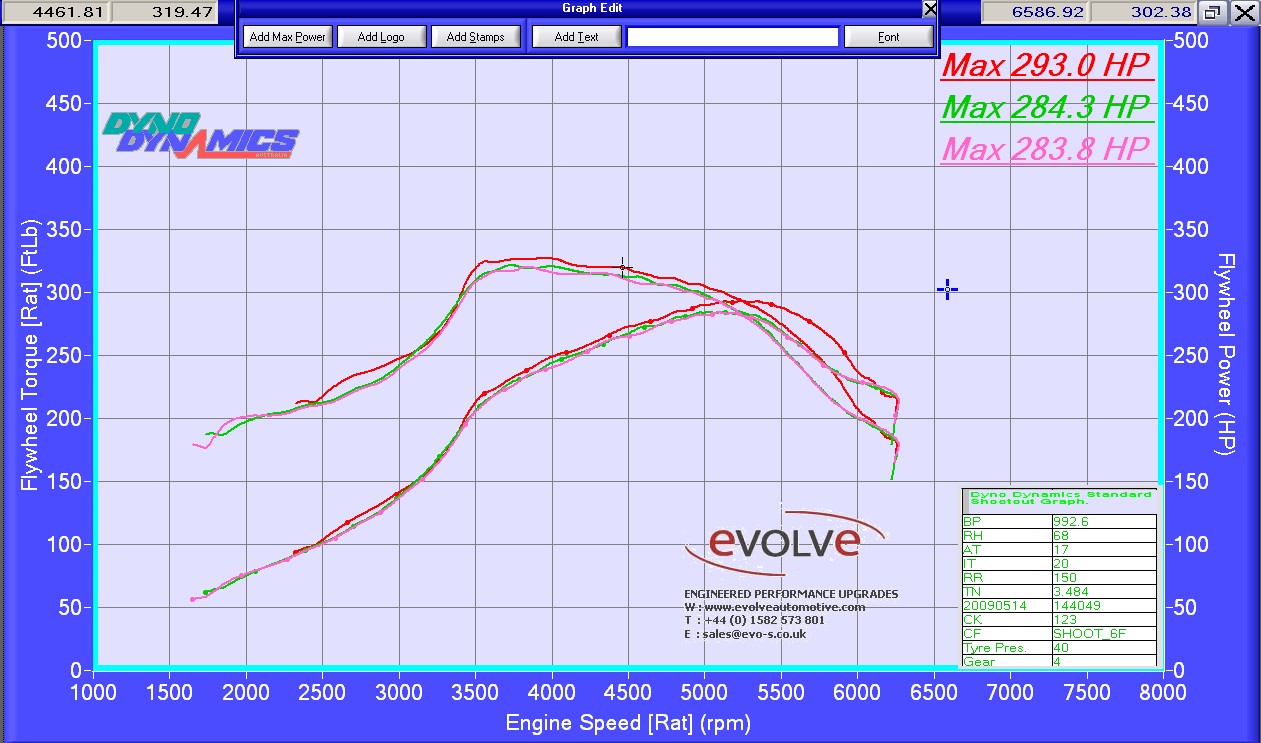The image size is (1261, 743).
Task: Select the pink "Max 283.8 HP" label
Action: tap(1046, 150)
